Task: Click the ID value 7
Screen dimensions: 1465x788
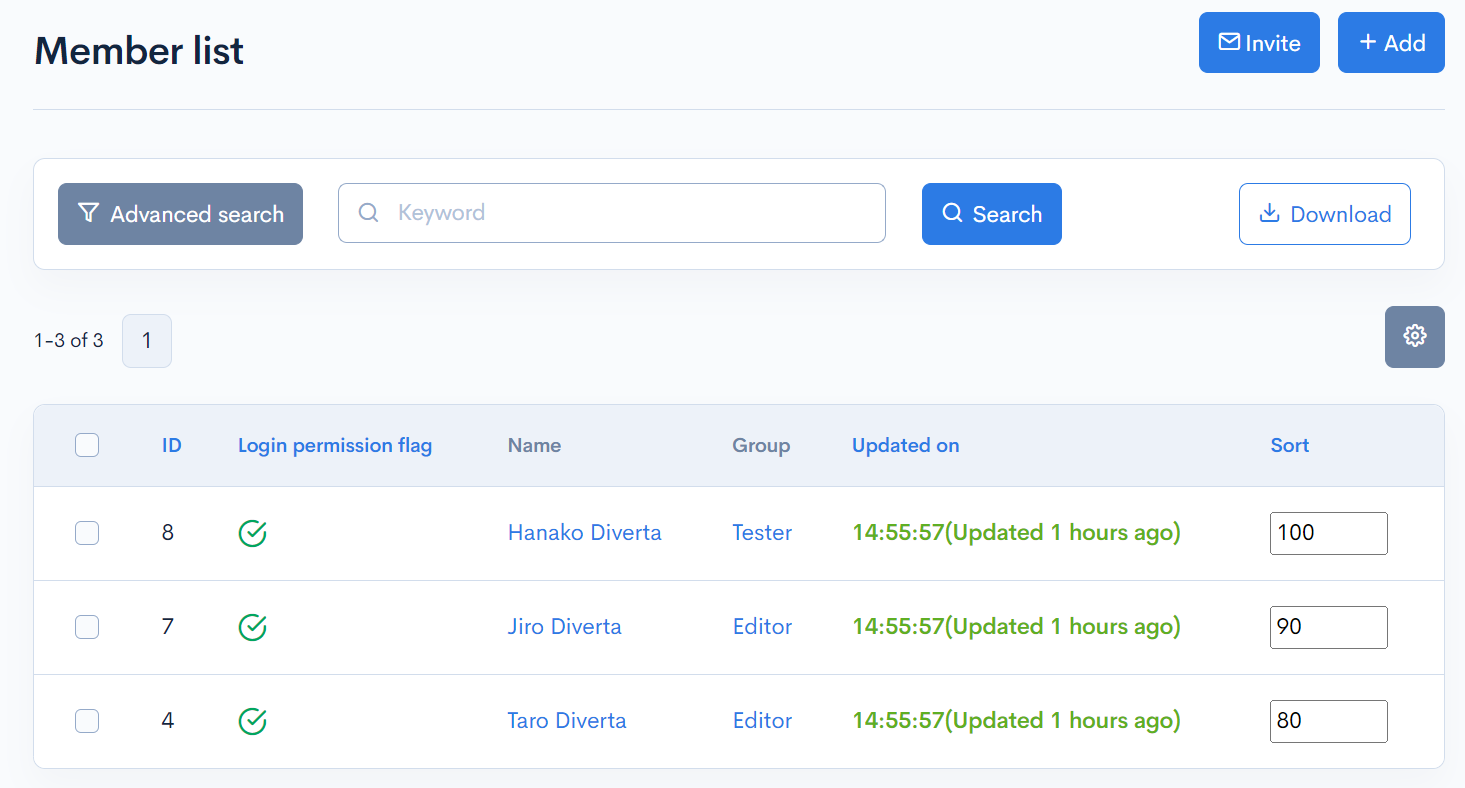Action: 168,627
